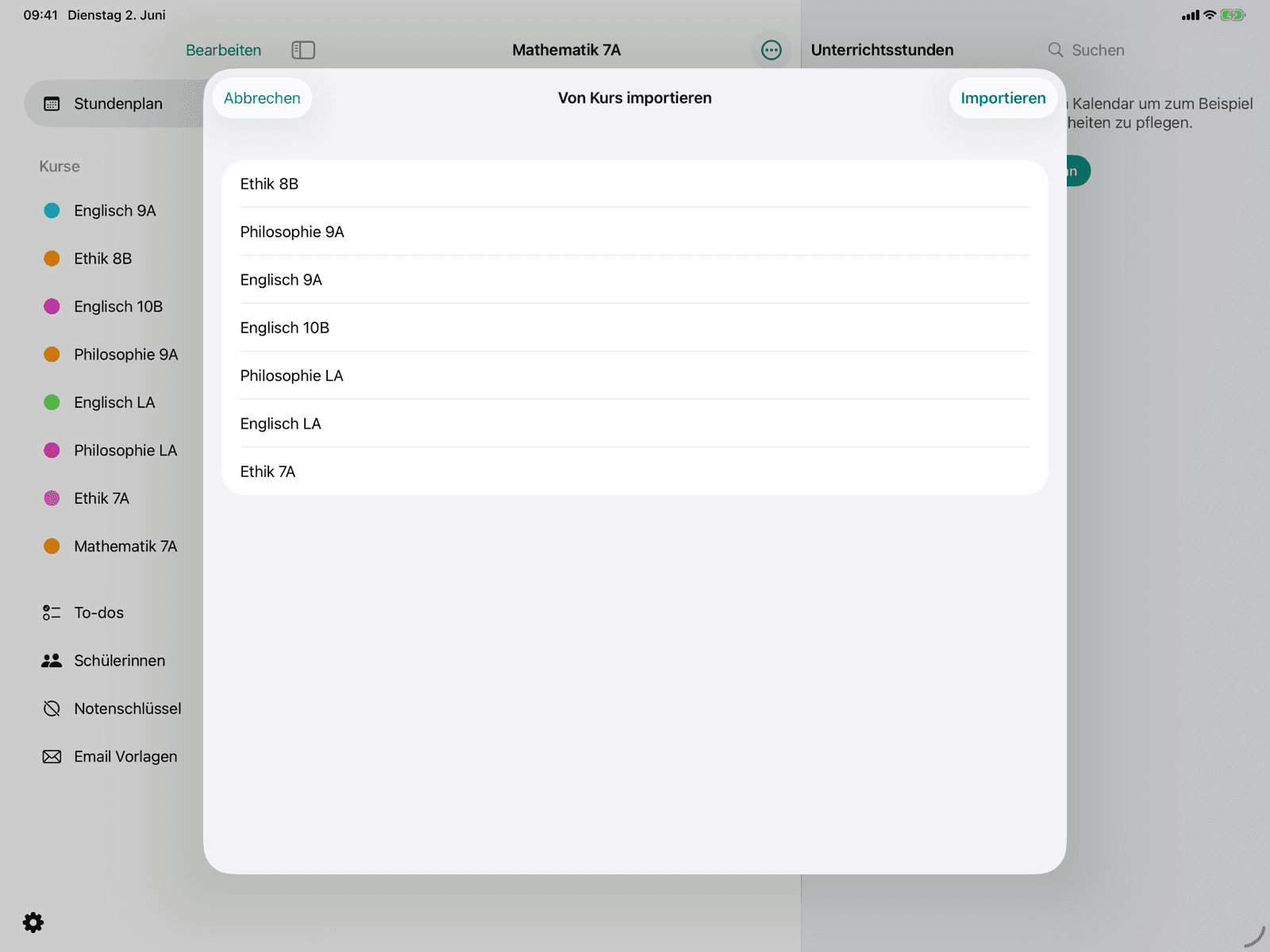Select Ethik 7A in import list
Screen dimensions: 1270x952
[x=635, y=472]
